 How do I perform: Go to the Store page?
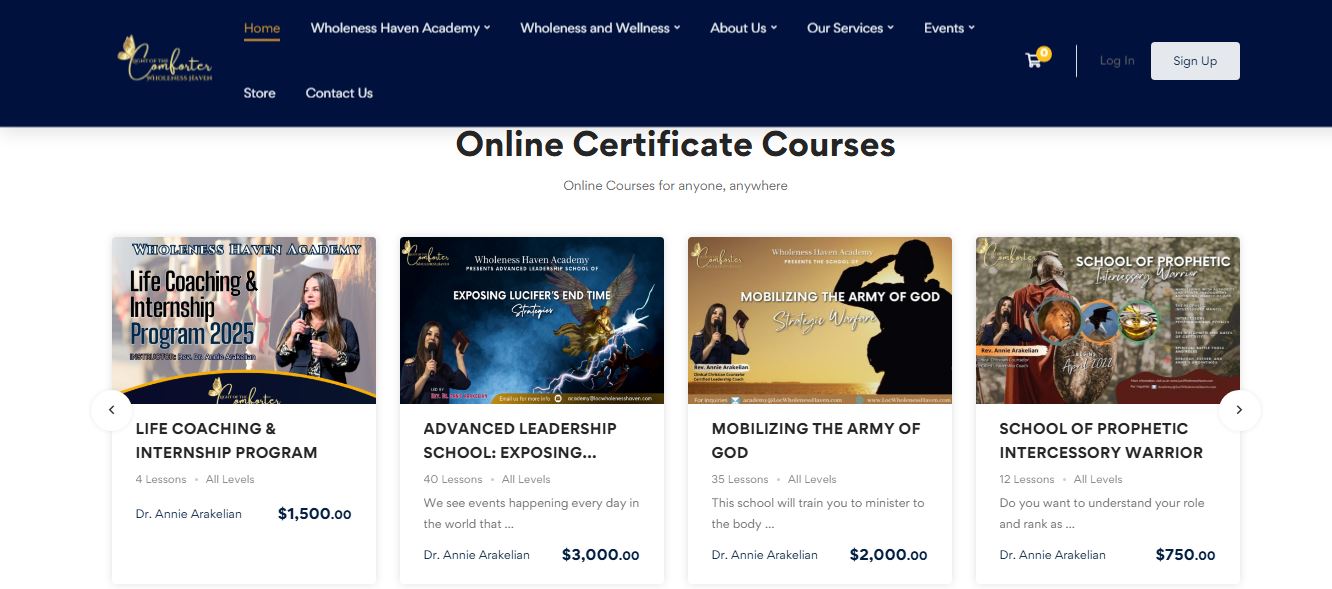tap(259, 93)
